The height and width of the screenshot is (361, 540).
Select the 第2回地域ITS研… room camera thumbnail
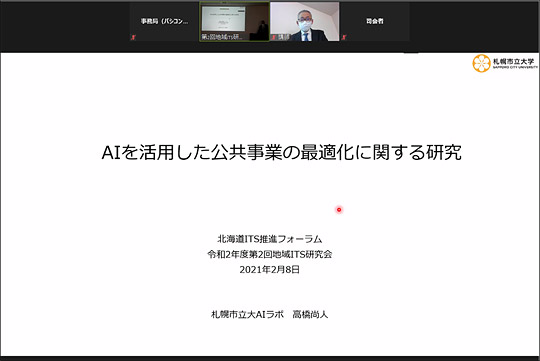235,21
